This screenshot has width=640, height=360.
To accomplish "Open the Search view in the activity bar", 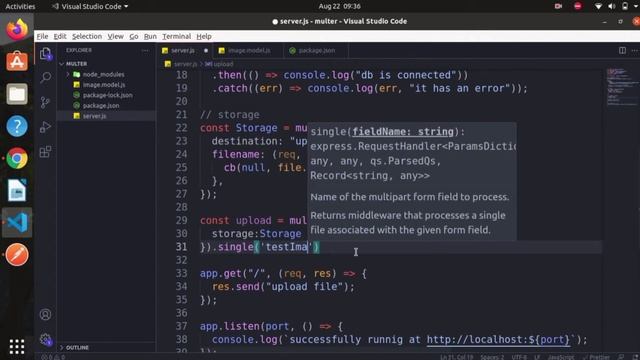I will [x=46, y=78].
